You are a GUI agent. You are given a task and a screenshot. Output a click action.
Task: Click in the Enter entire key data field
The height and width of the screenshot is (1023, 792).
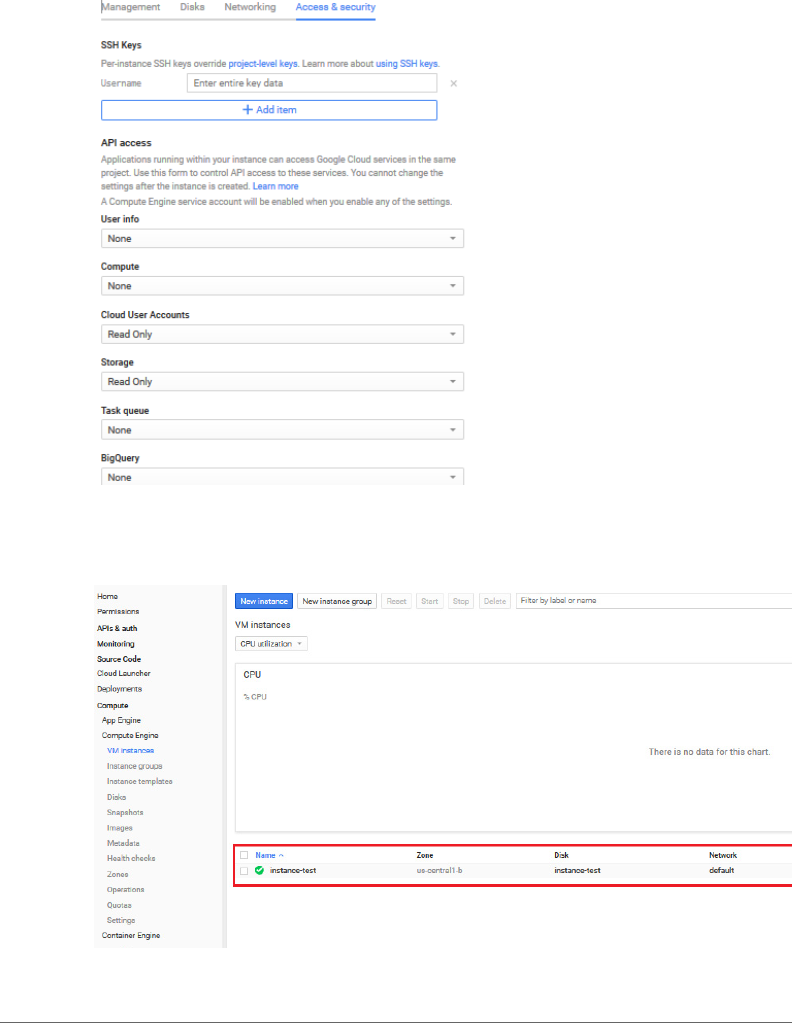click(311, 83)
